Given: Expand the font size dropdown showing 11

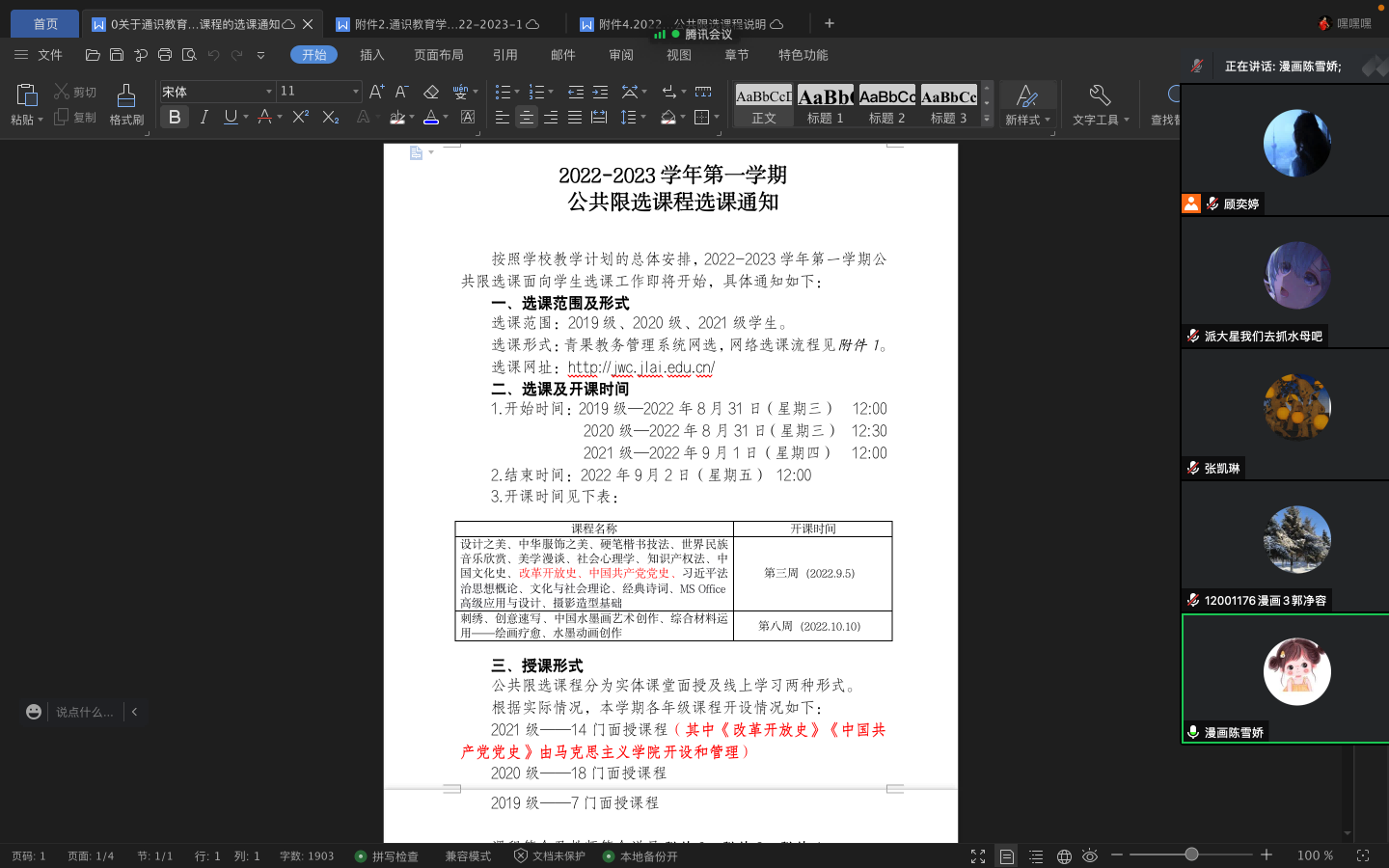Looking at the screenshot, I should [355, 92].
